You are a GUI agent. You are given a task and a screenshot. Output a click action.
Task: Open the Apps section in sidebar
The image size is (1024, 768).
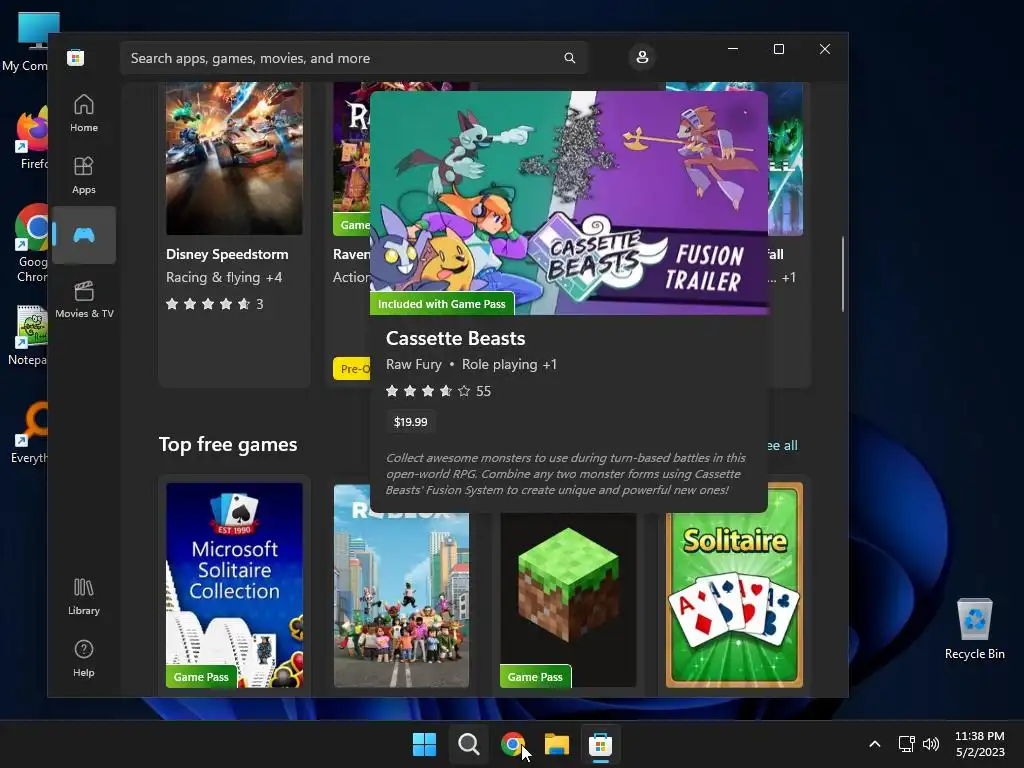coord(84,175)
